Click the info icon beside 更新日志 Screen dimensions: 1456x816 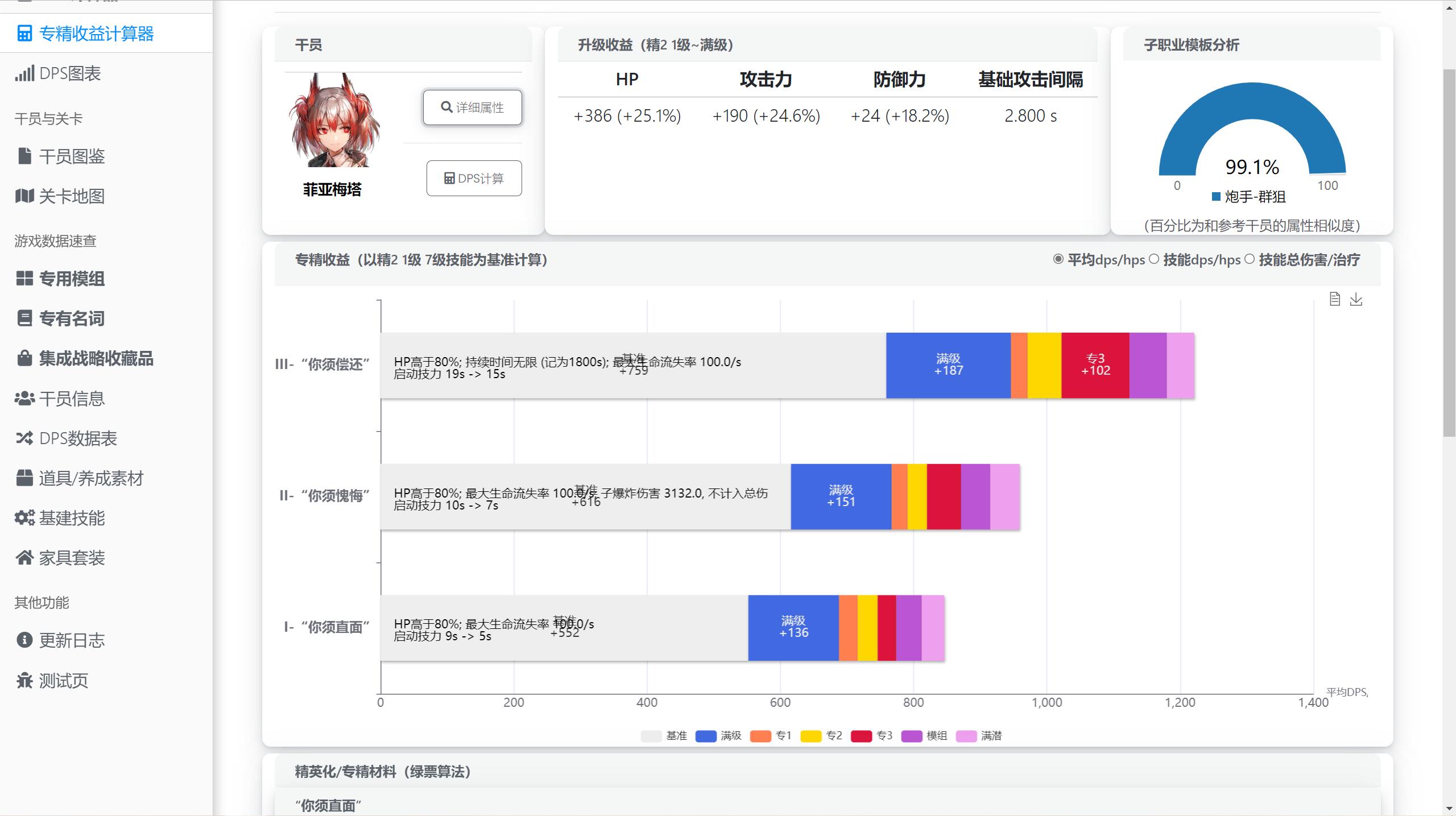click(24, 640)
